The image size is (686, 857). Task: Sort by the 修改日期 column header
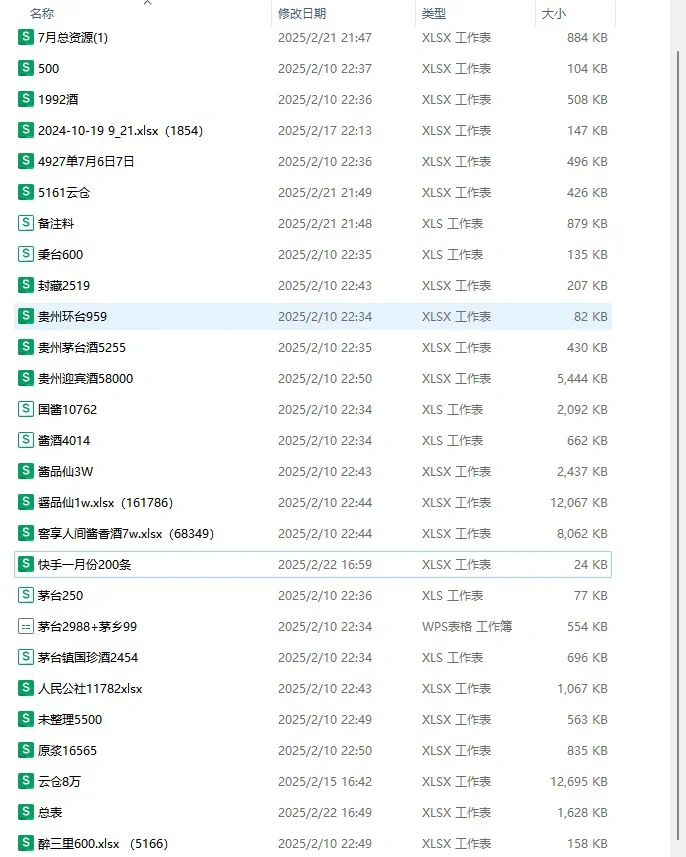(302, 13)
